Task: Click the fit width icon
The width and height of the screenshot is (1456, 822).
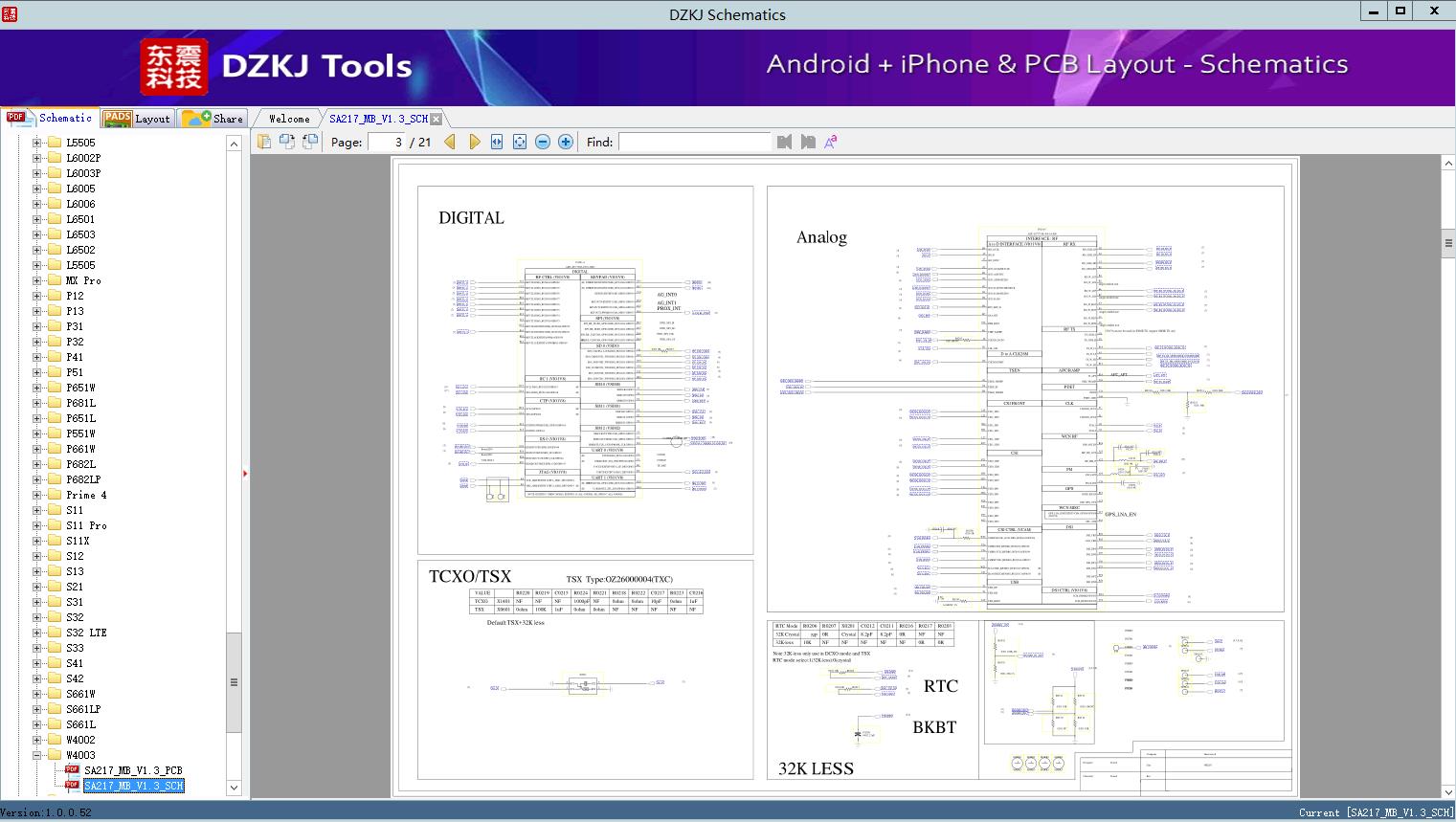Action: [497, 142]
